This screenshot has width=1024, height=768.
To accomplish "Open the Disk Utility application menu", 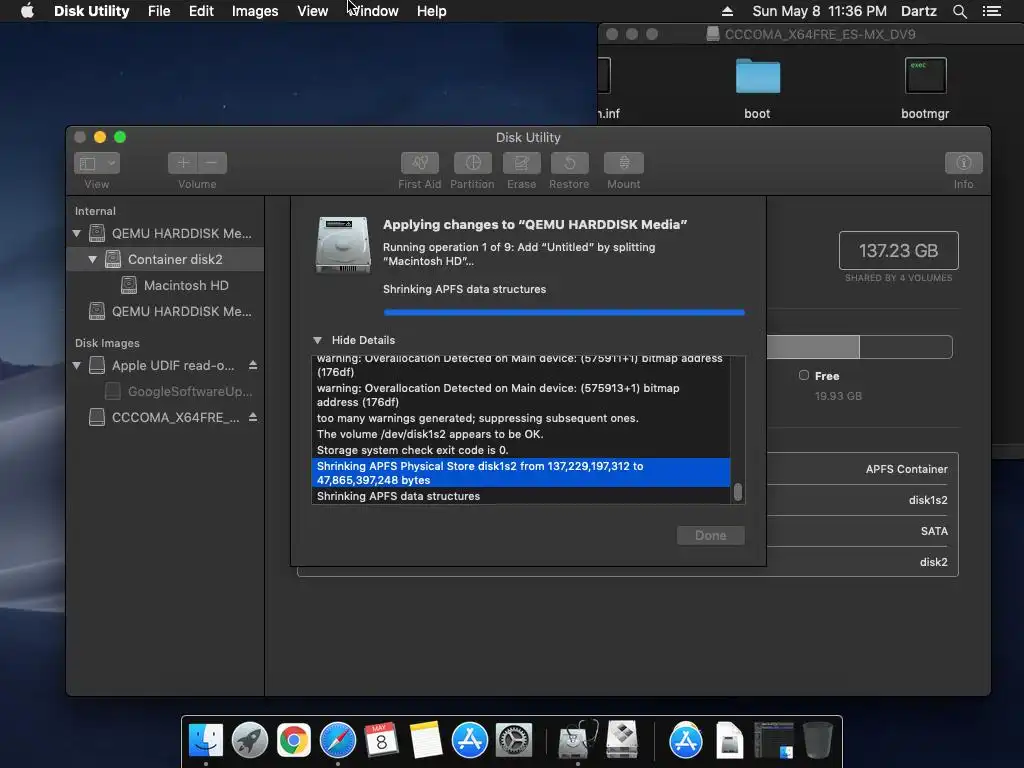I will click(x=91, y=11).
